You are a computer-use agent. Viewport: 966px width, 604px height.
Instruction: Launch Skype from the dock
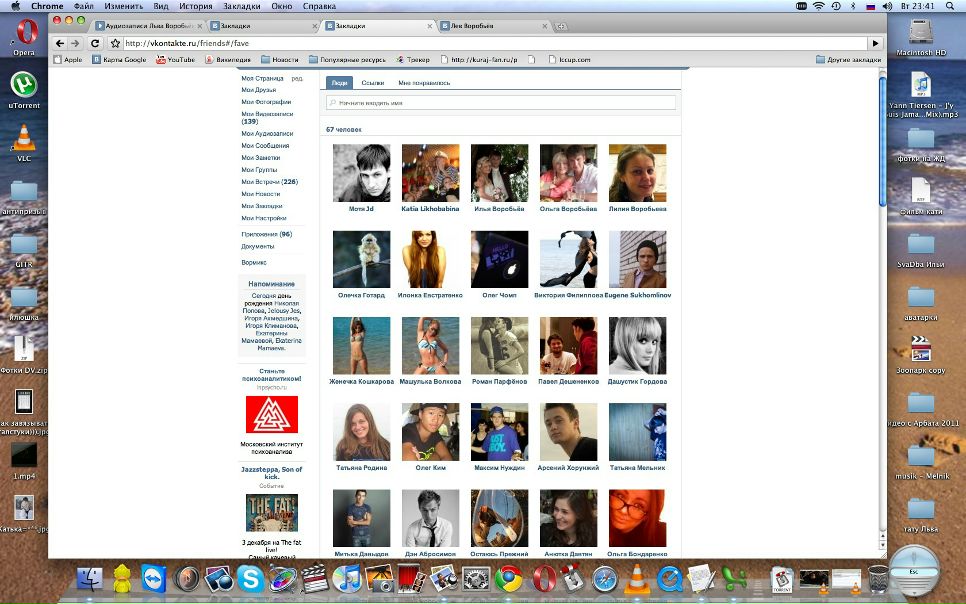click(250, 578)
